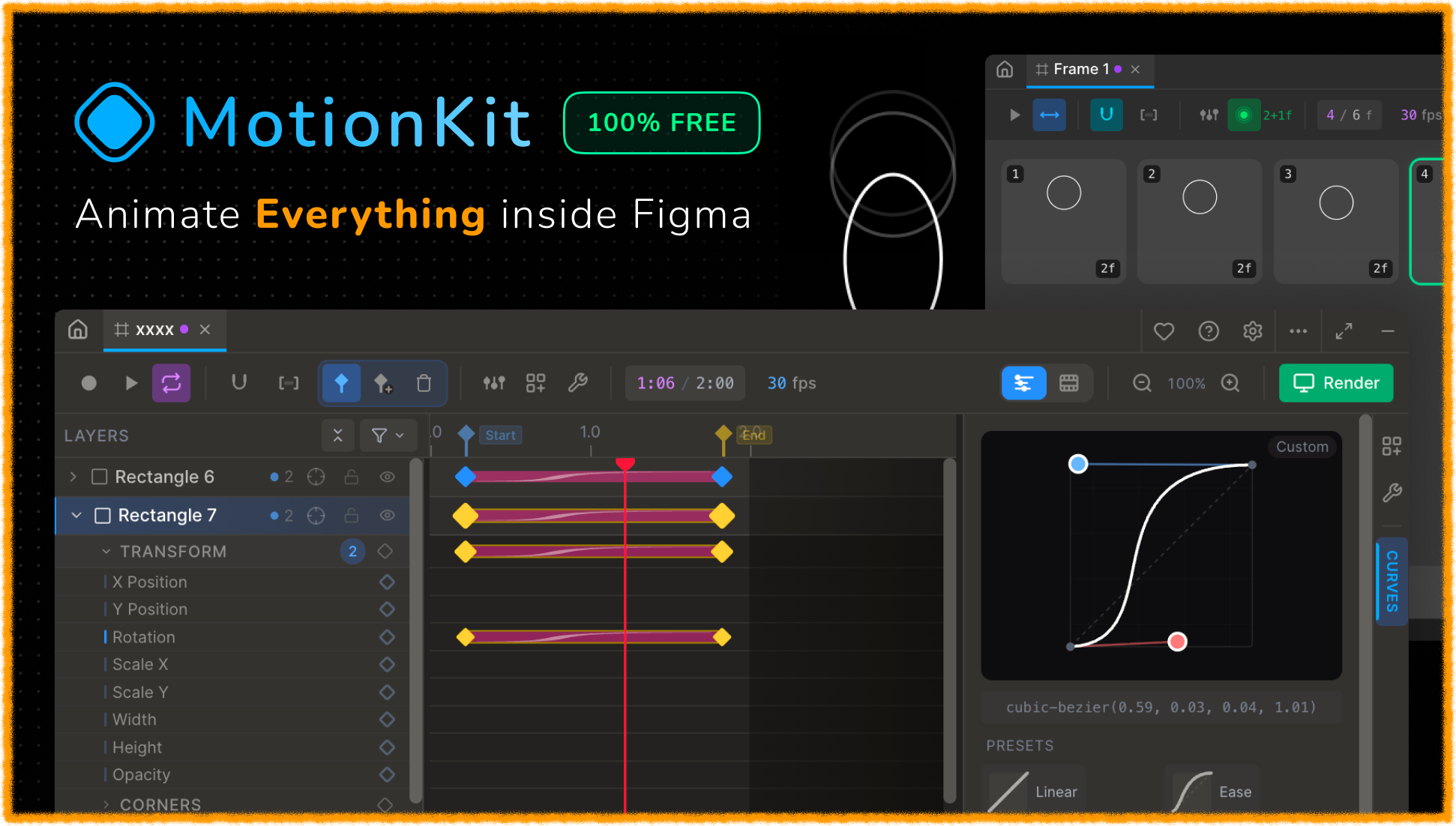Toggle the magnet snap icon in main toolbar
The height and width of the screenshot is (826, 1456).
(x=239, y=383)
